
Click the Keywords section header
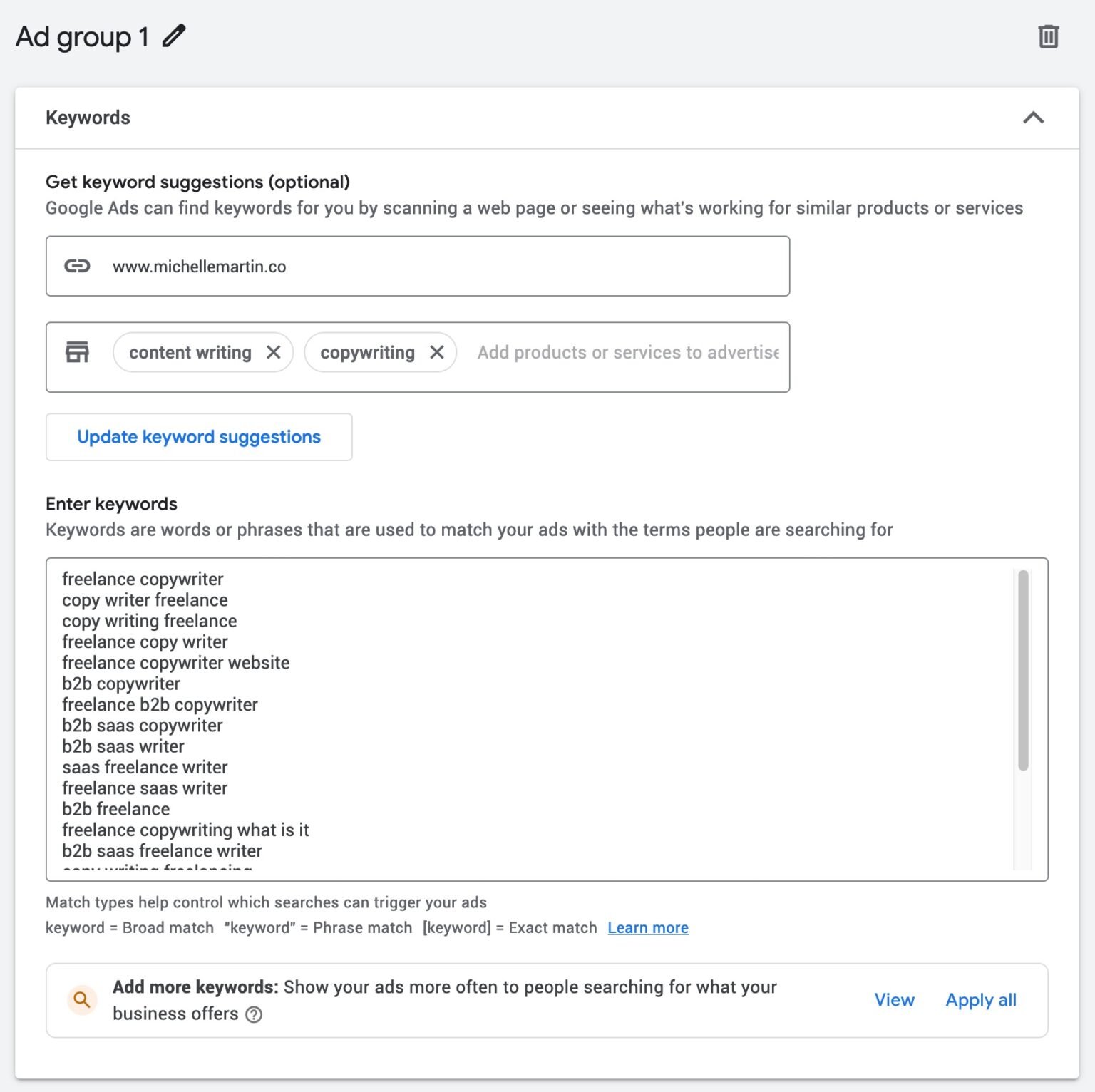(88, 117)
